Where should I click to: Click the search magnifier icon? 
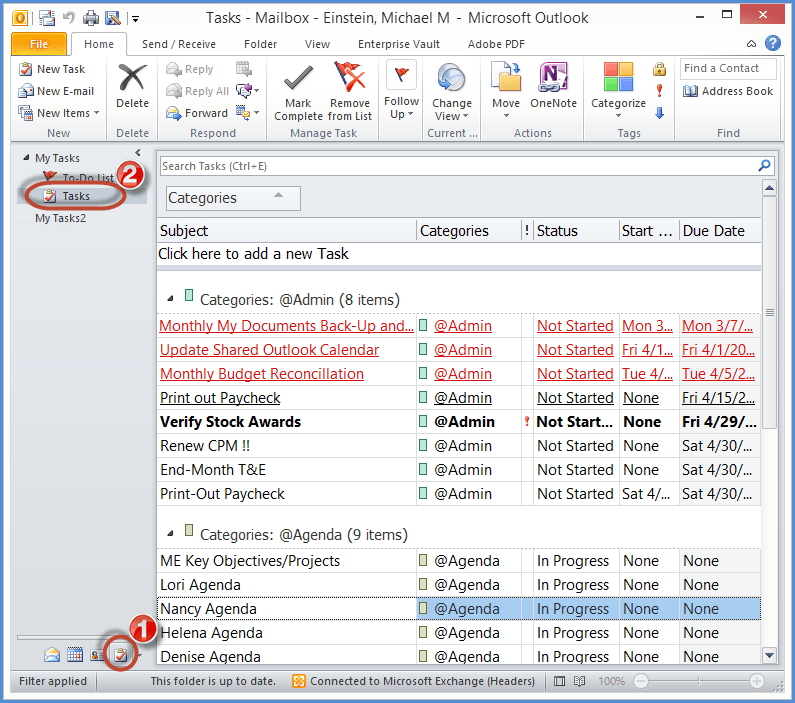pyautogui.click(x=764, y=166)
